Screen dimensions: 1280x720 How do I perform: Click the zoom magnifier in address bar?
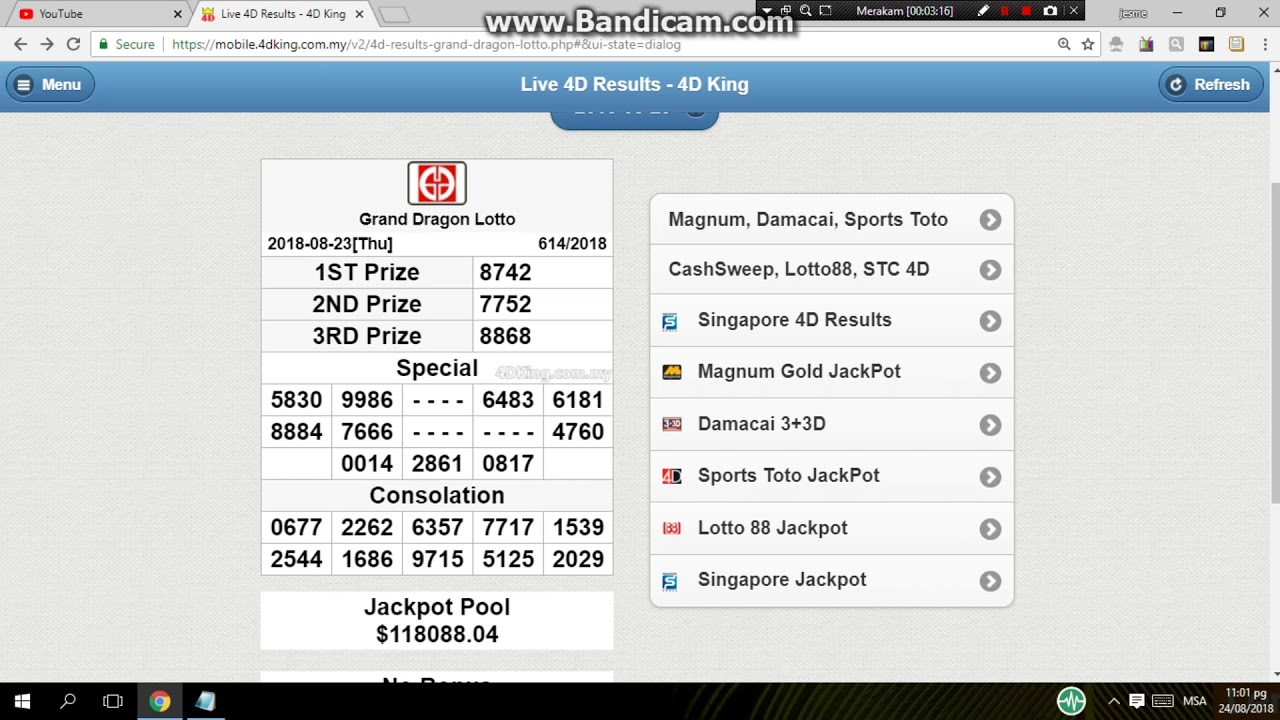pyautogui.click(x=1064, y=44)
